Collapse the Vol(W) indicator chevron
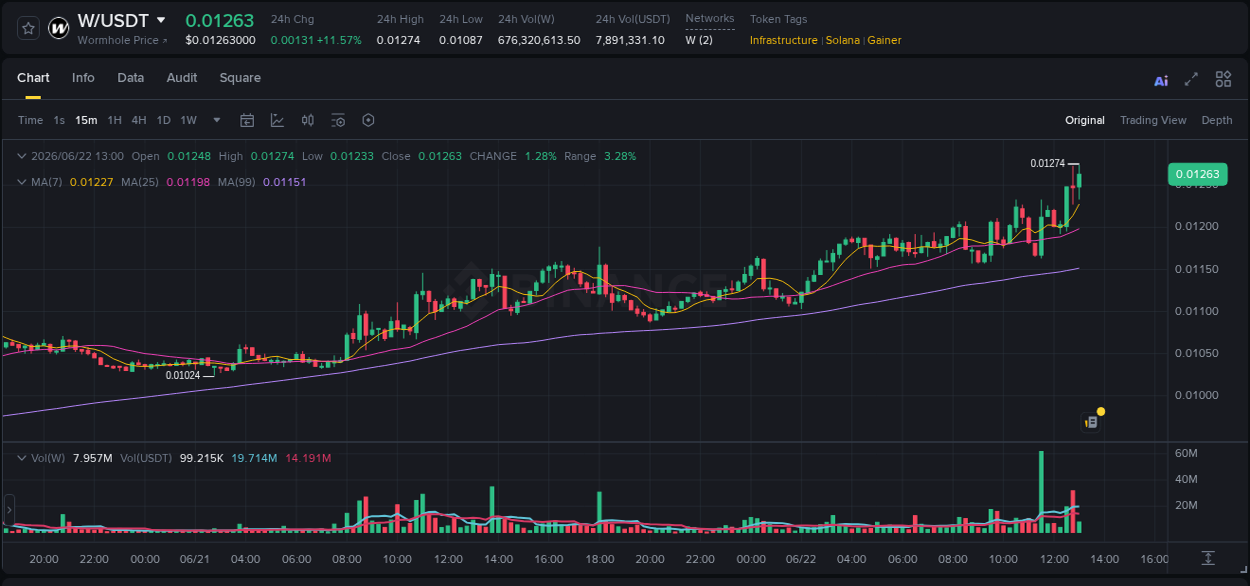This screenshot has width=1250, height=586. click(x=22, y=458)
